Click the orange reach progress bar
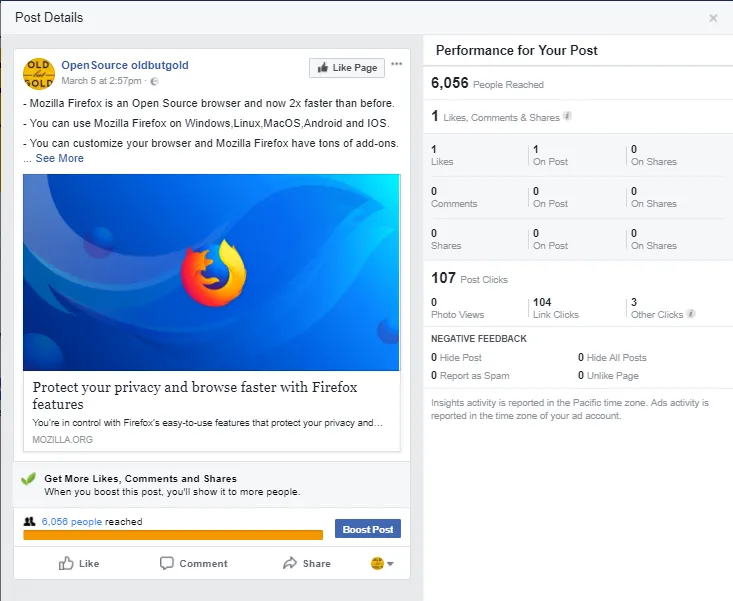 (173, 535)
